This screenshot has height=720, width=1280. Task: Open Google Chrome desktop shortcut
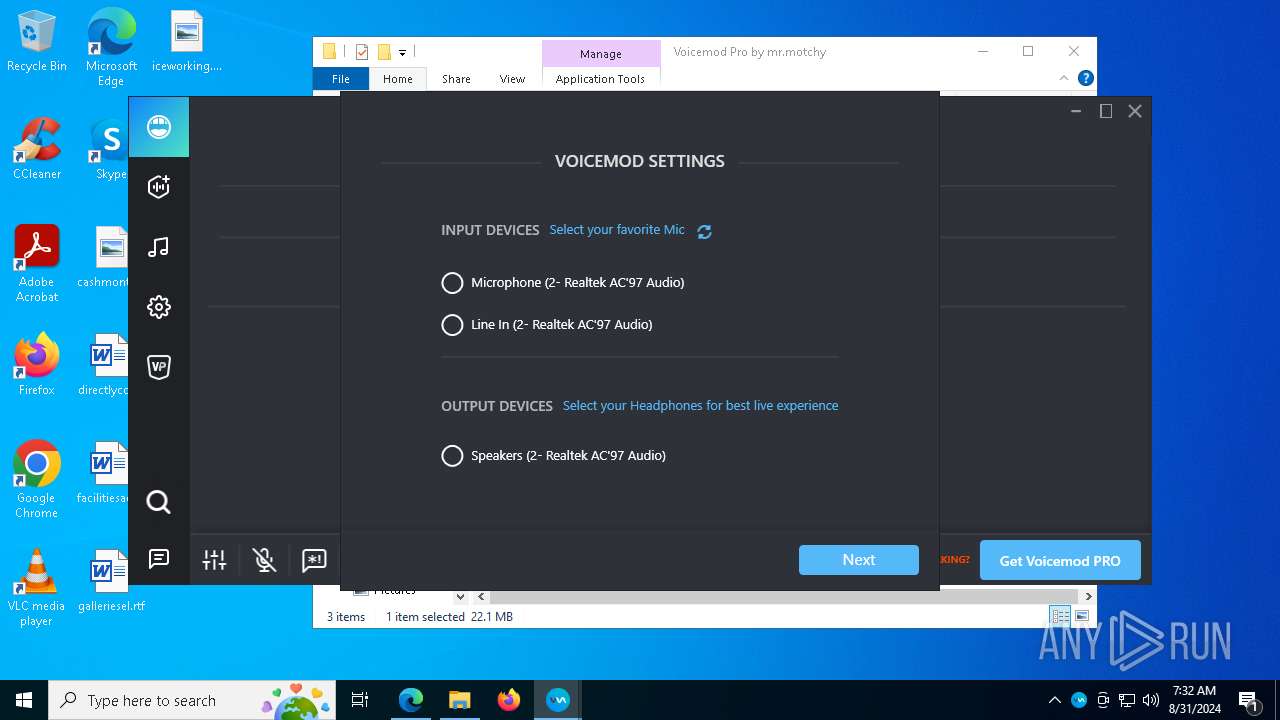coord(37,480)
